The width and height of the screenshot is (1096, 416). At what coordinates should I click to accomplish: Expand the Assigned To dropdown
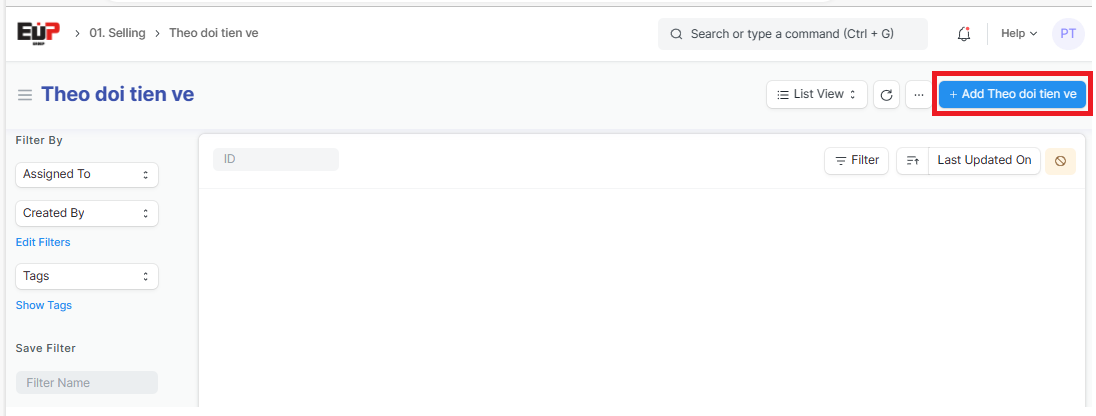(87, 175)
